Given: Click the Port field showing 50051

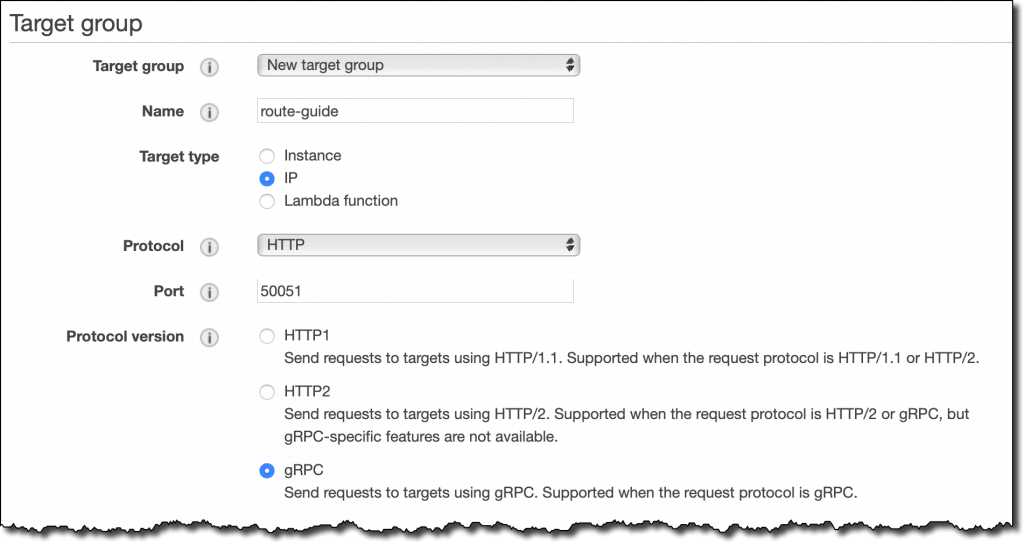Looking at the screenshot, I should tap(415, 291).
